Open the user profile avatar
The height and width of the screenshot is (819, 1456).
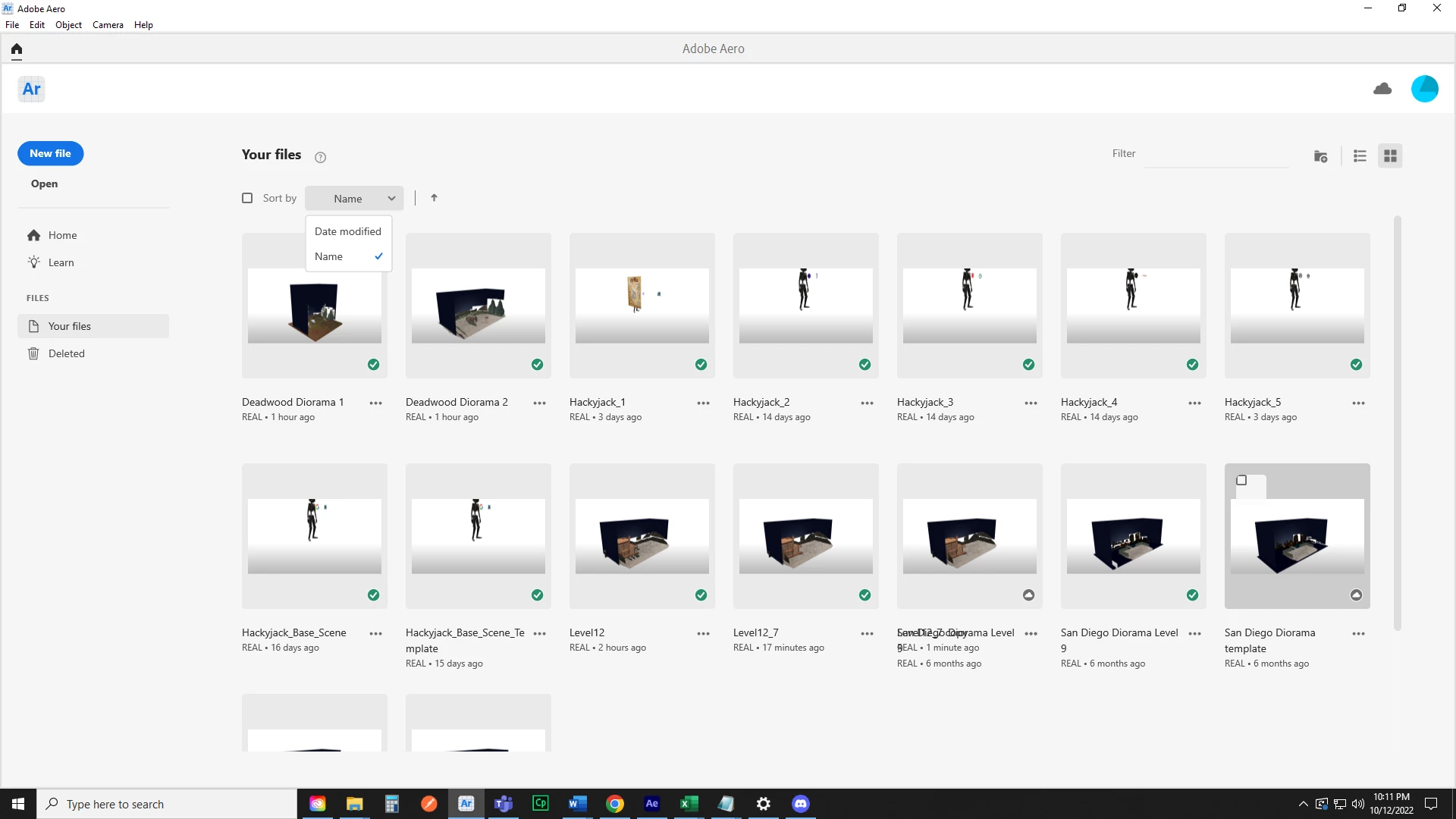[1424, 89]
